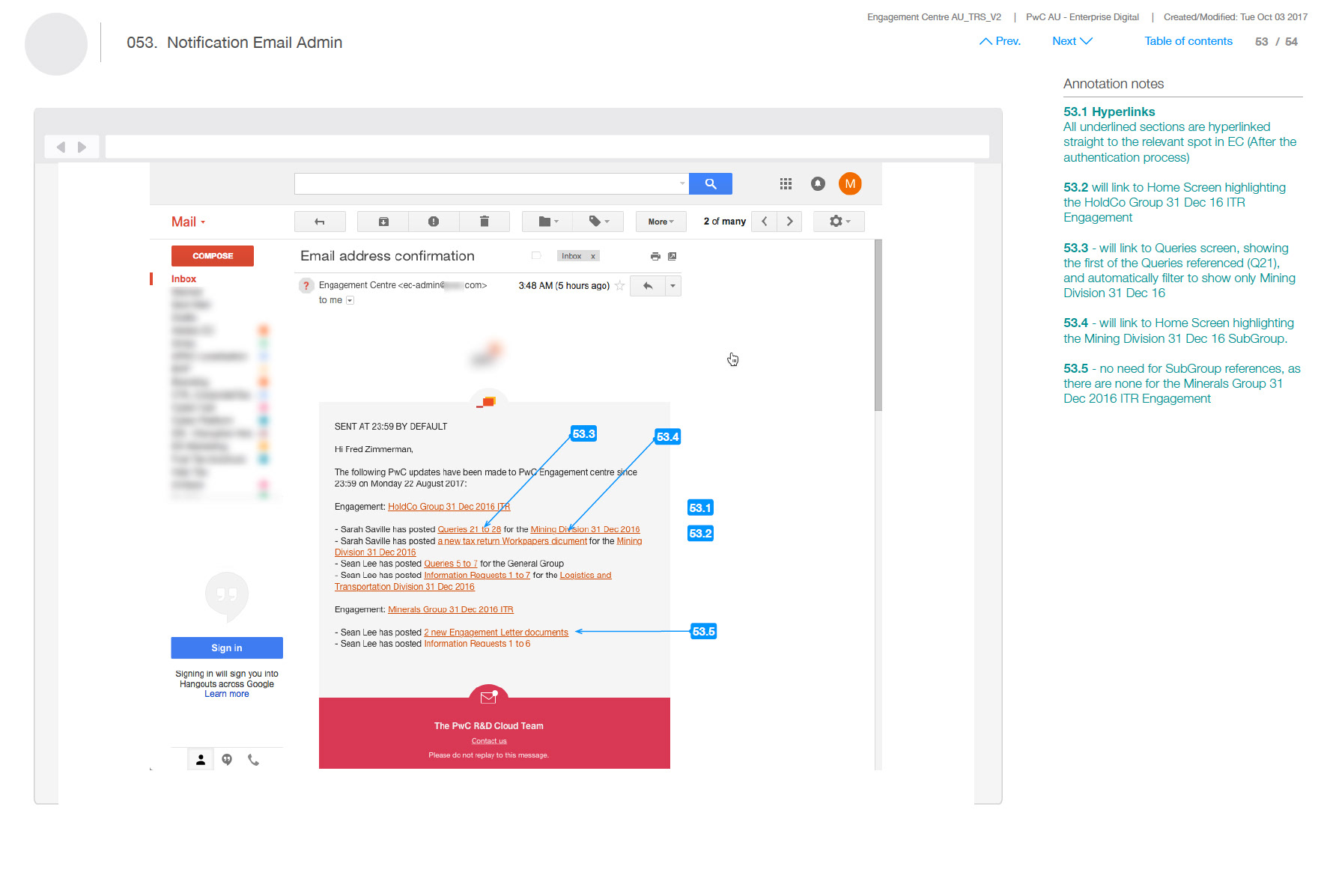Click the envelope icon above the footer
This screenshot has width=1321, height=896.
click(x=488, y=698)
